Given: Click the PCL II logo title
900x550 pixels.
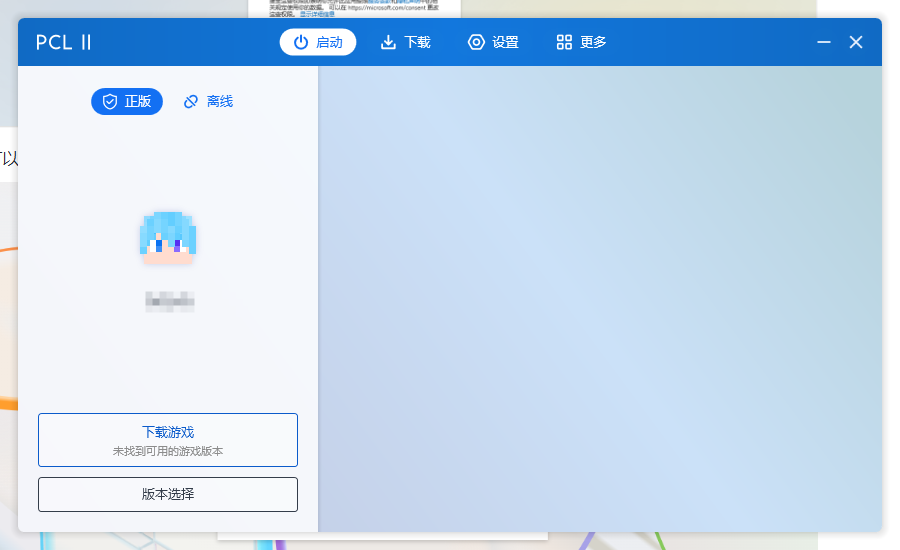Looking at the screenshot, I should (64, 42).
